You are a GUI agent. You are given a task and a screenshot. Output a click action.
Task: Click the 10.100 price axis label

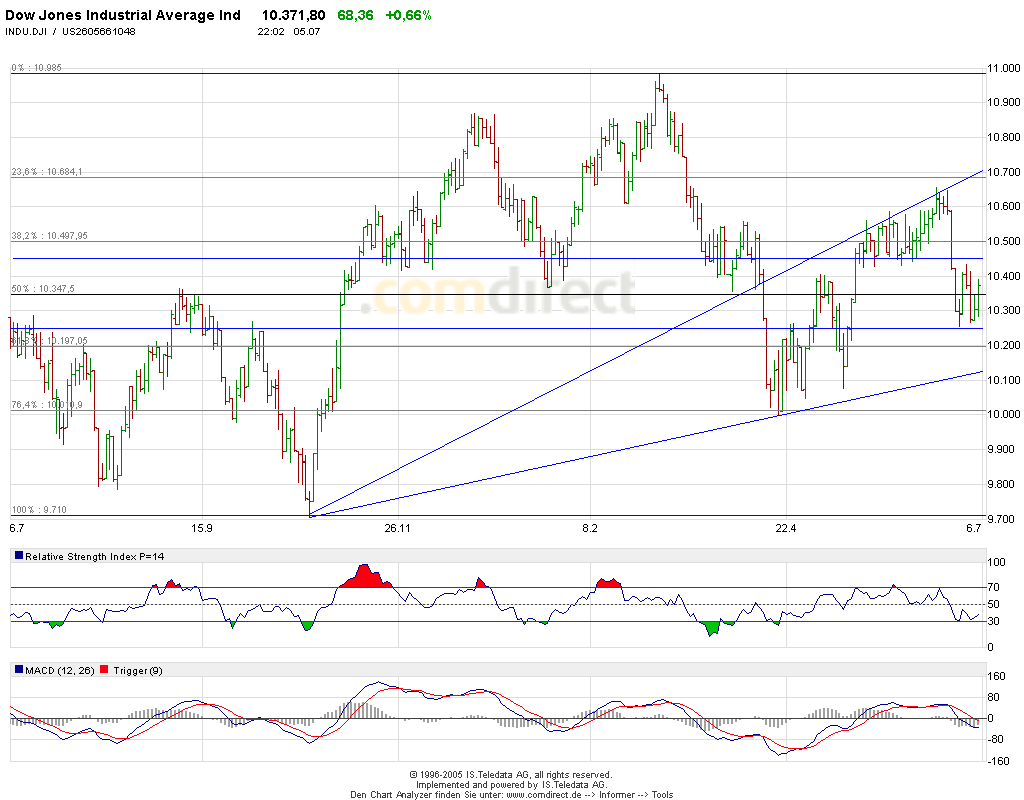click(x=1003, y=380)
